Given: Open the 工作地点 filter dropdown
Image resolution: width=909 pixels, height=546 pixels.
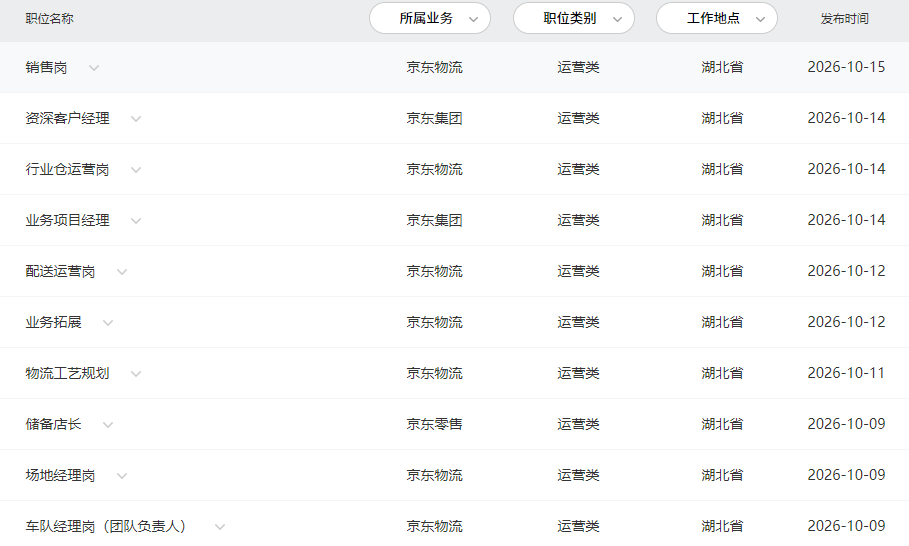Looking at the screenshot, I should click(x=717, y=19).
